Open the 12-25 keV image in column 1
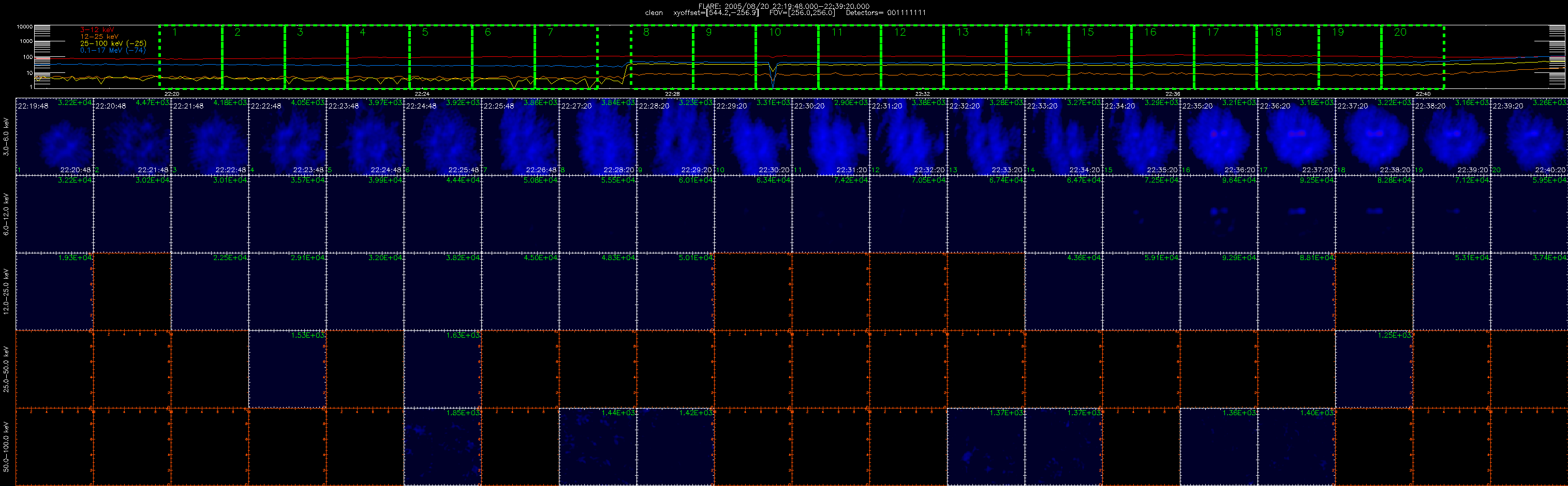1568x486 pixels. pyautogui.click(x=54, y=292)
